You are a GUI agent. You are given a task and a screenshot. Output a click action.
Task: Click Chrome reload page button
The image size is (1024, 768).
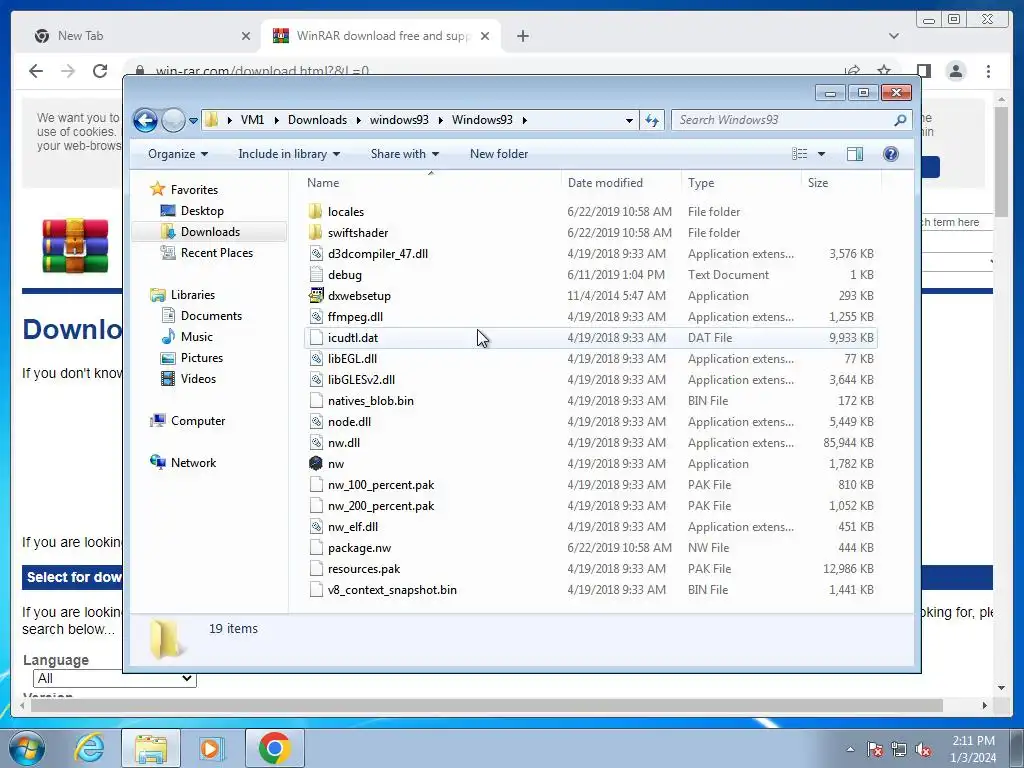tap(99, 71)
